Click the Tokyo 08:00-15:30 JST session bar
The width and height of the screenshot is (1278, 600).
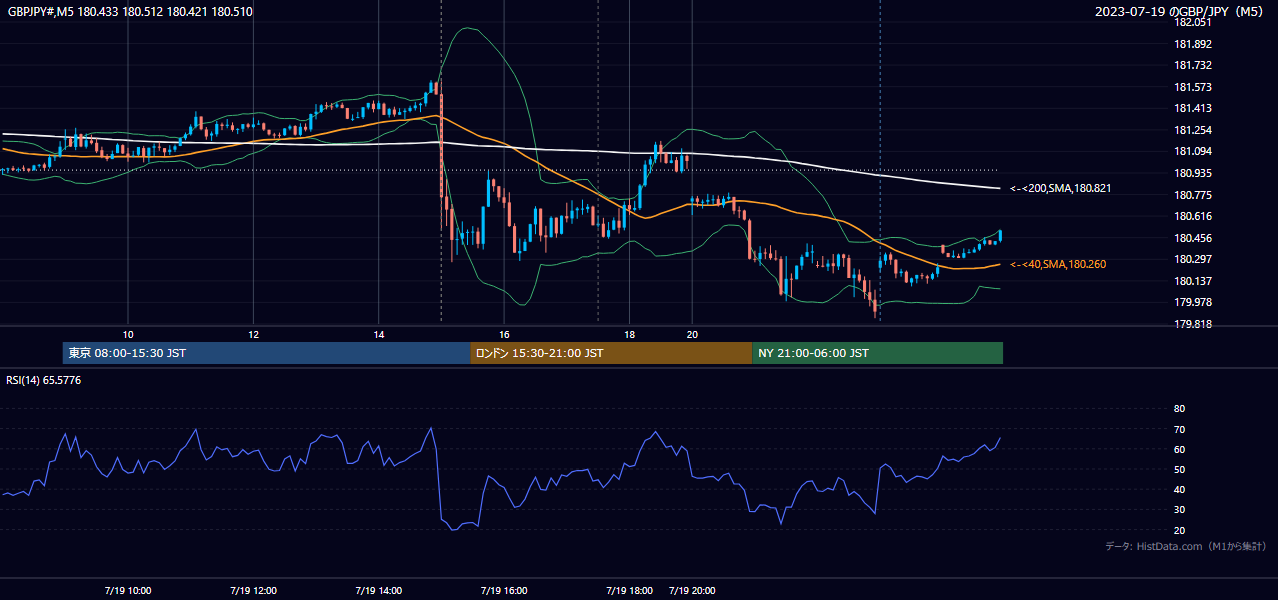[x=266, y=353]
